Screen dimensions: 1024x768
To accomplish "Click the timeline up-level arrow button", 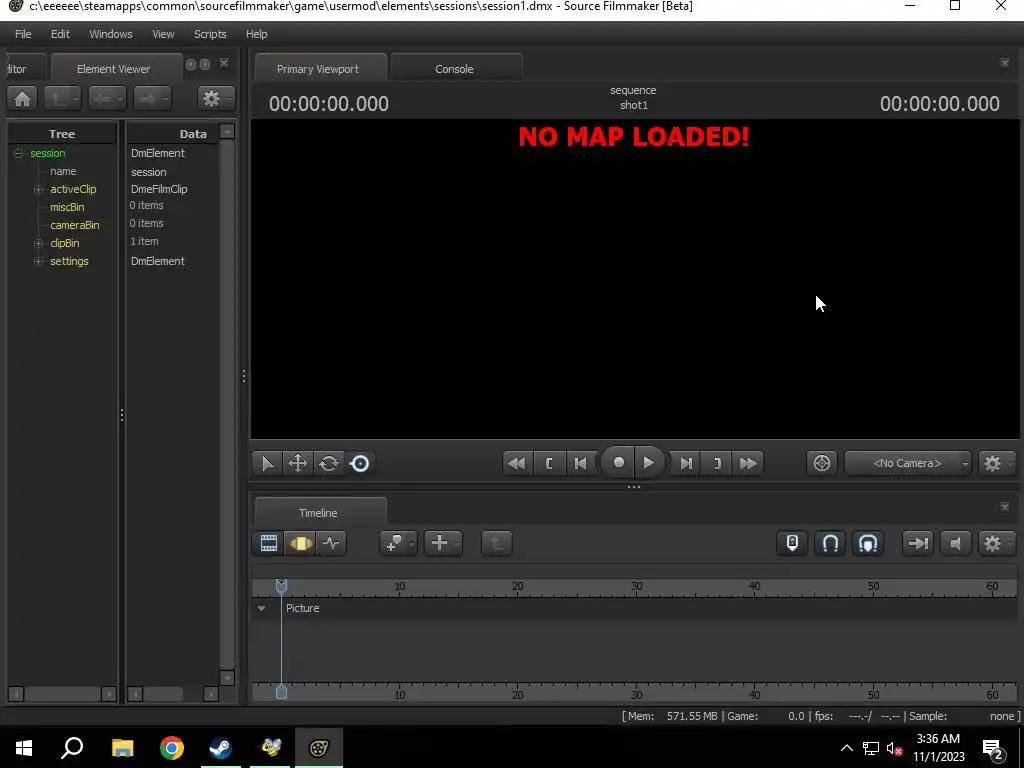I will (x=496, y=543).
